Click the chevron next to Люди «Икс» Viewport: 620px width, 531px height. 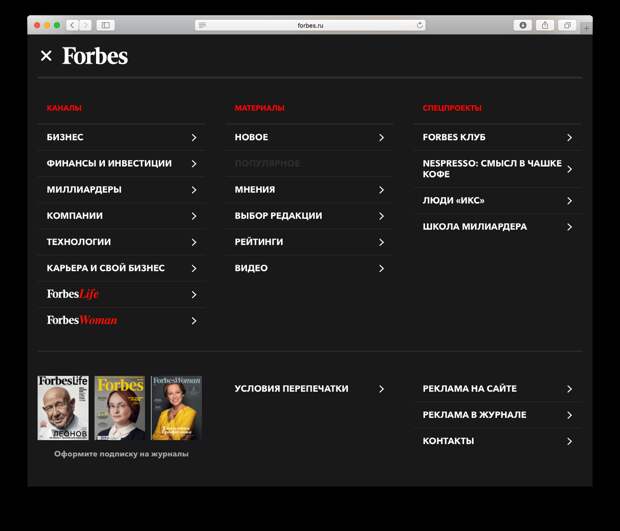pos(569,201)
